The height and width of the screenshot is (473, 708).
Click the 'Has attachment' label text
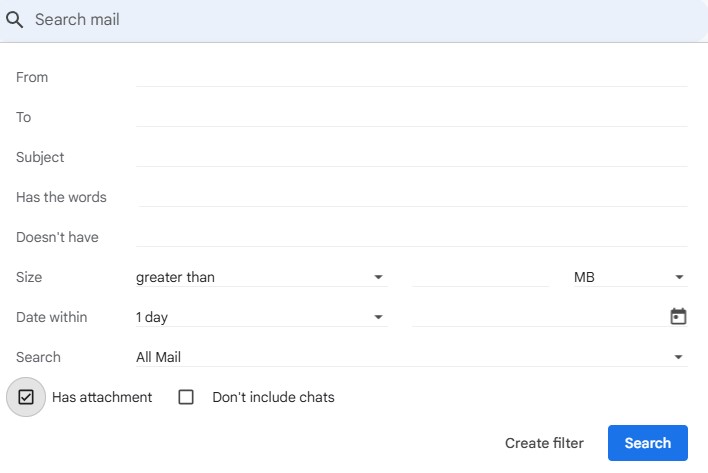click(102, 397)
